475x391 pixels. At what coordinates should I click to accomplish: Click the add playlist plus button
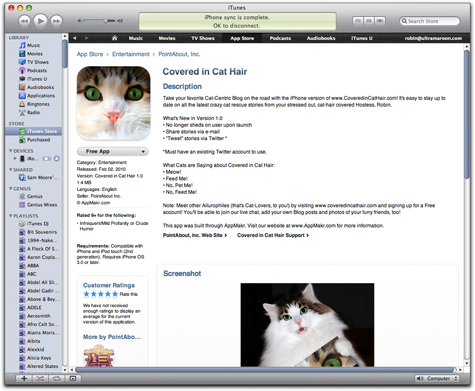coord(24,378)
